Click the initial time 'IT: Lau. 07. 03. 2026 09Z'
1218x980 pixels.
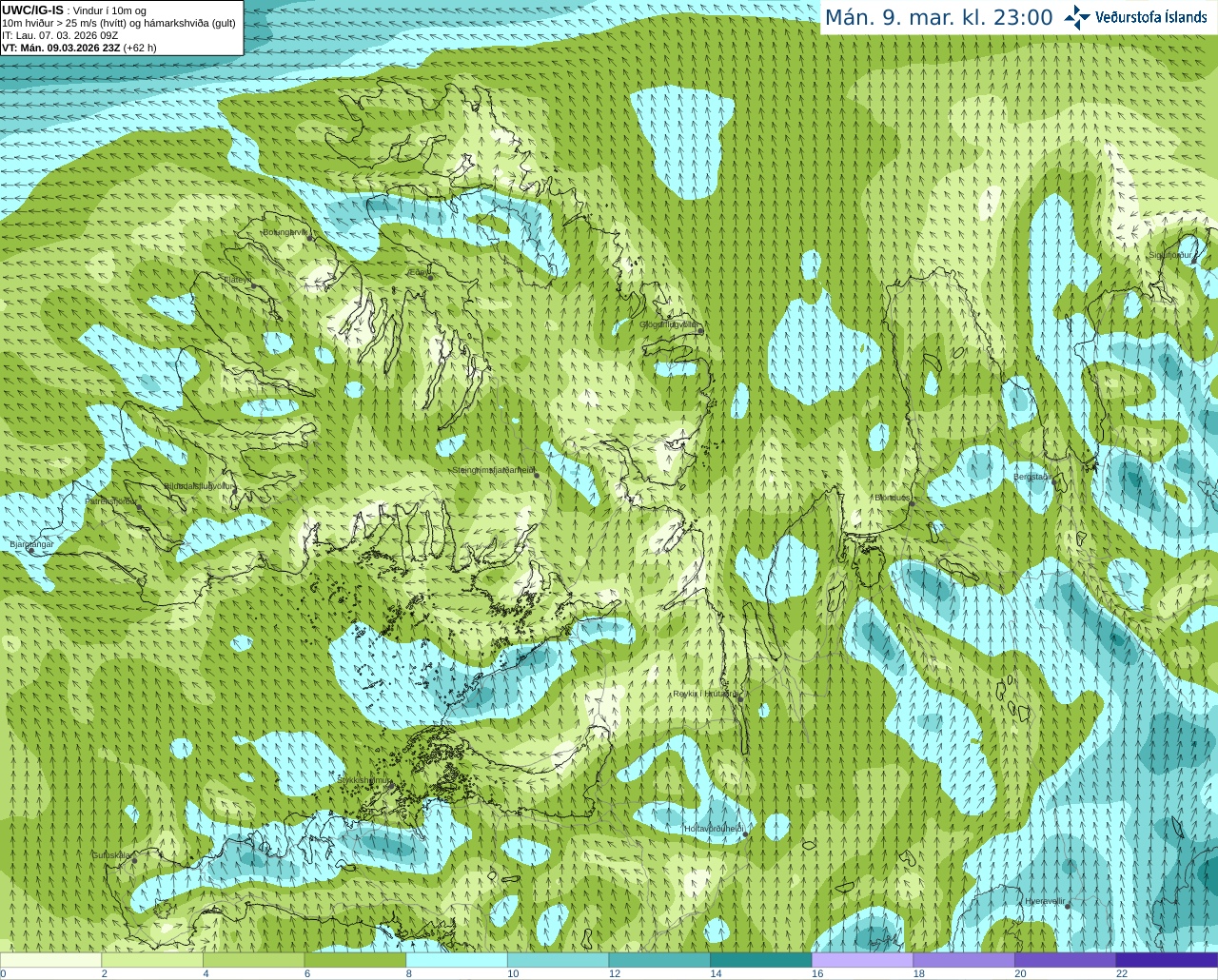click(60, 35)
